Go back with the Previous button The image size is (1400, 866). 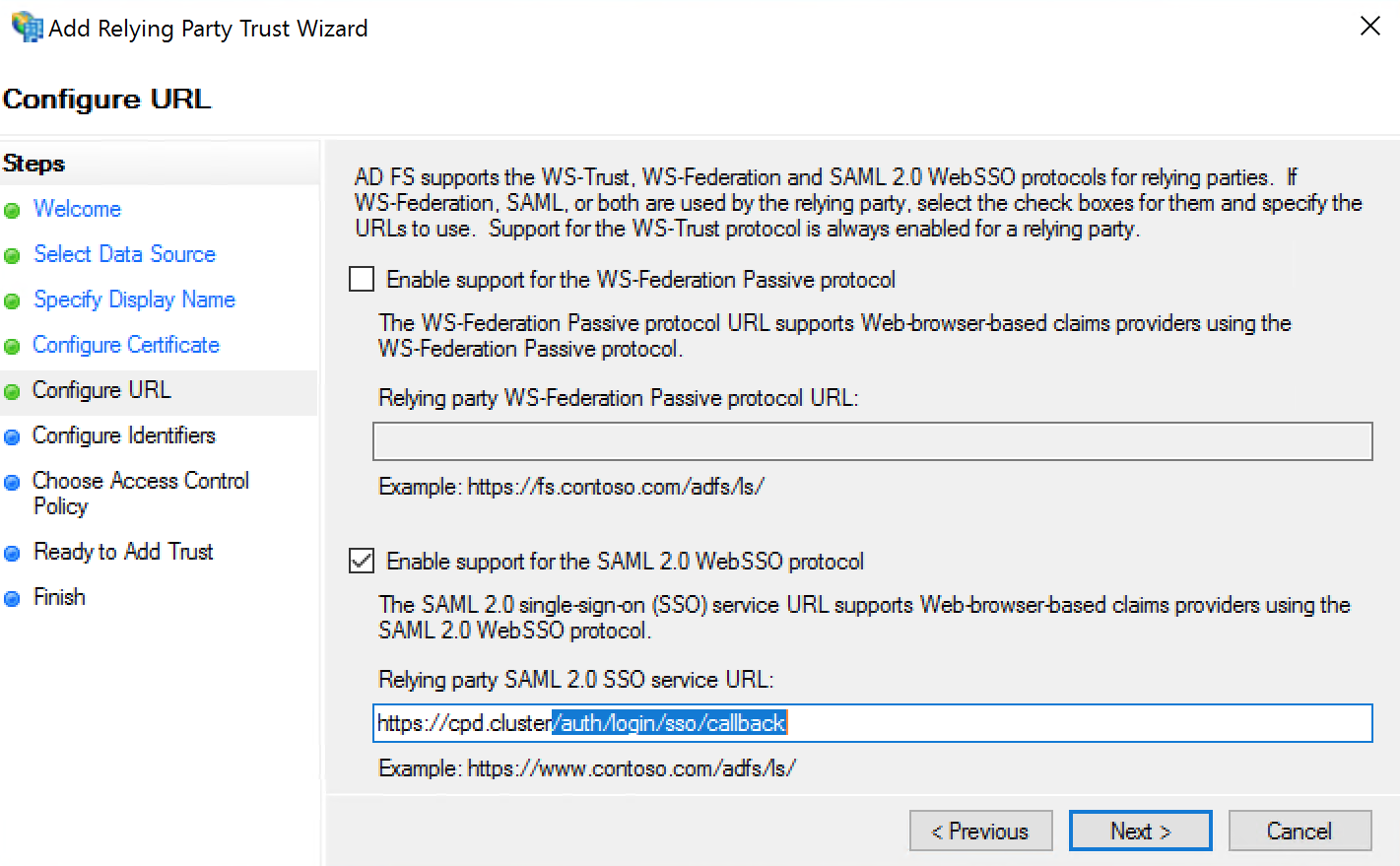[x=980, y=831]
